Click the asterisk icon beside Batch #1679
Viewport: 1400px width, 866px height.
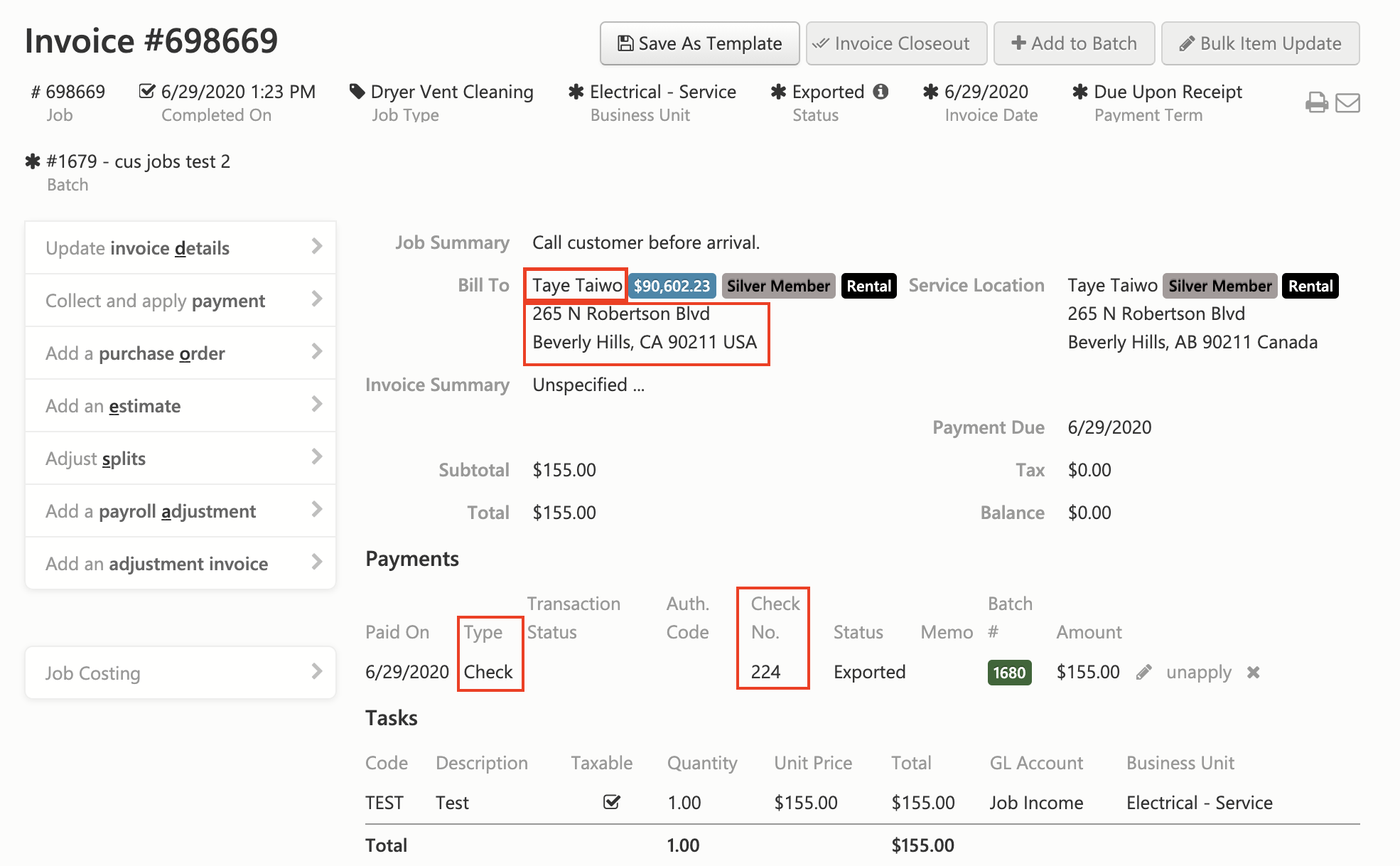coord(33,161)
